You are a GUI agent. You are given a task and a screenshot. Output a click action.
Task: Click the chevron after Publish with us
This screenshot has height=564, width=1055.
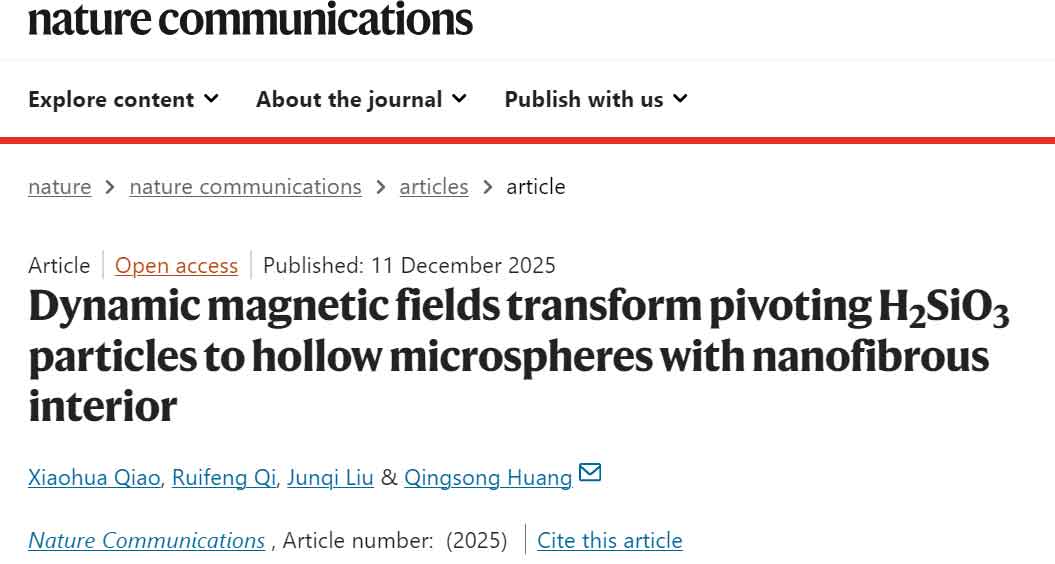pos(680,99)
